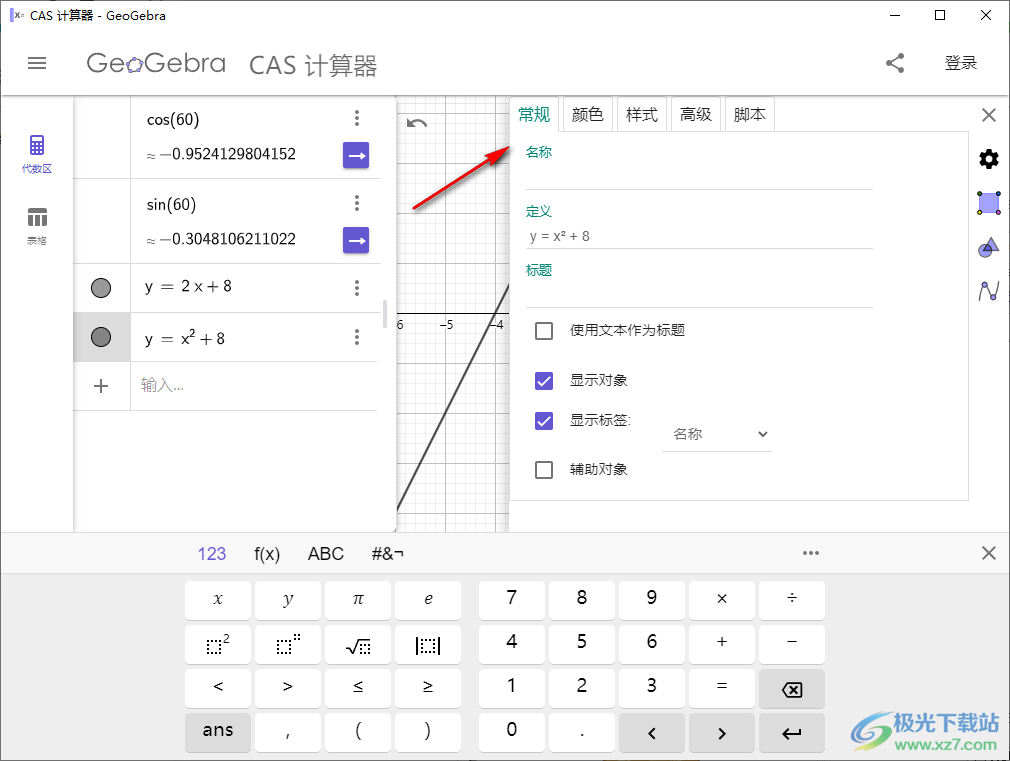Open the graphics settings gear icon
Viewport: 1010px width, 761px height.
(x=988, y=158)
